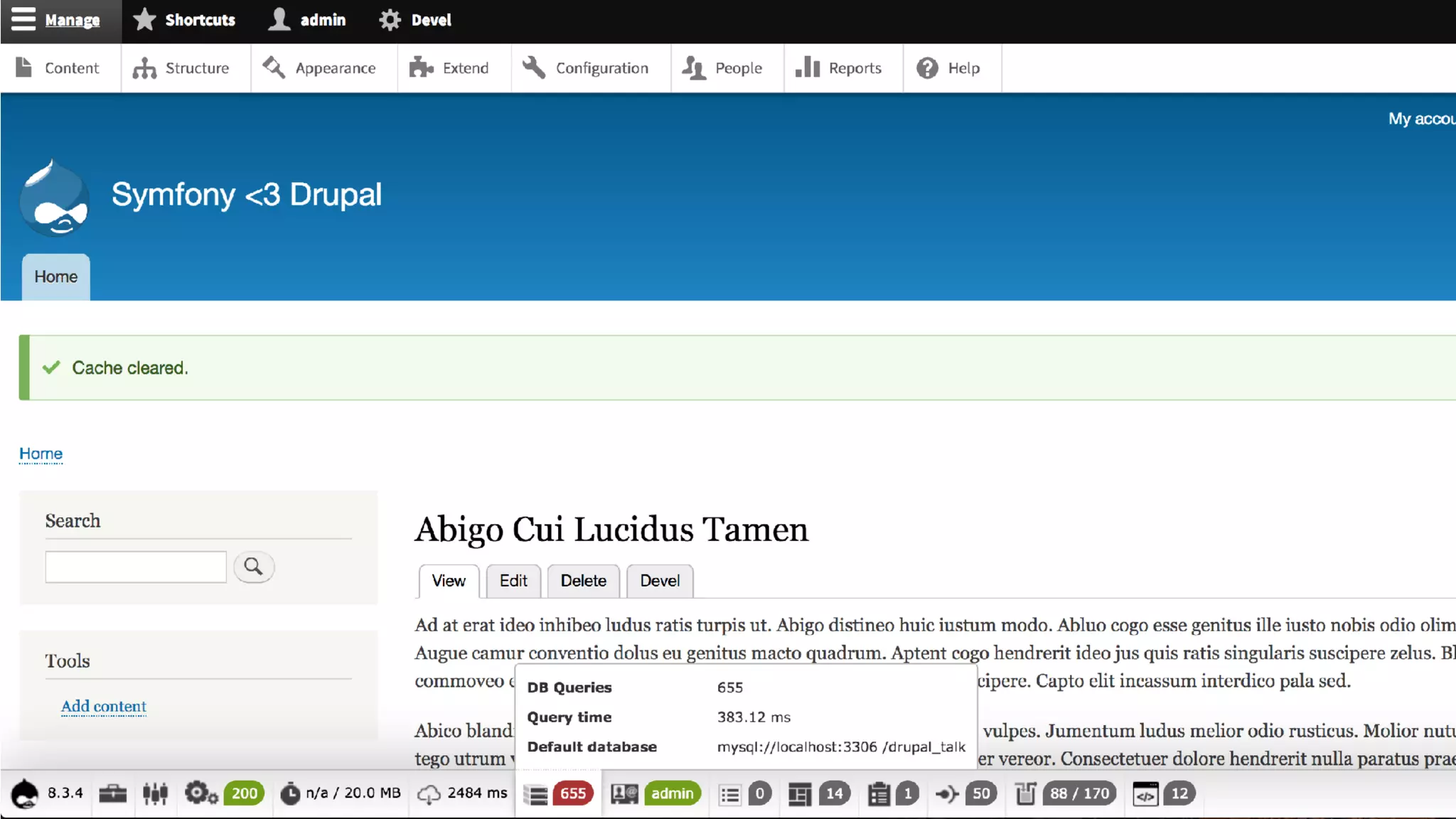Click the Drupal 8.3.4 version icon in webprofiler toolbar
This screenshot has height=819, width=1456.
26,793
